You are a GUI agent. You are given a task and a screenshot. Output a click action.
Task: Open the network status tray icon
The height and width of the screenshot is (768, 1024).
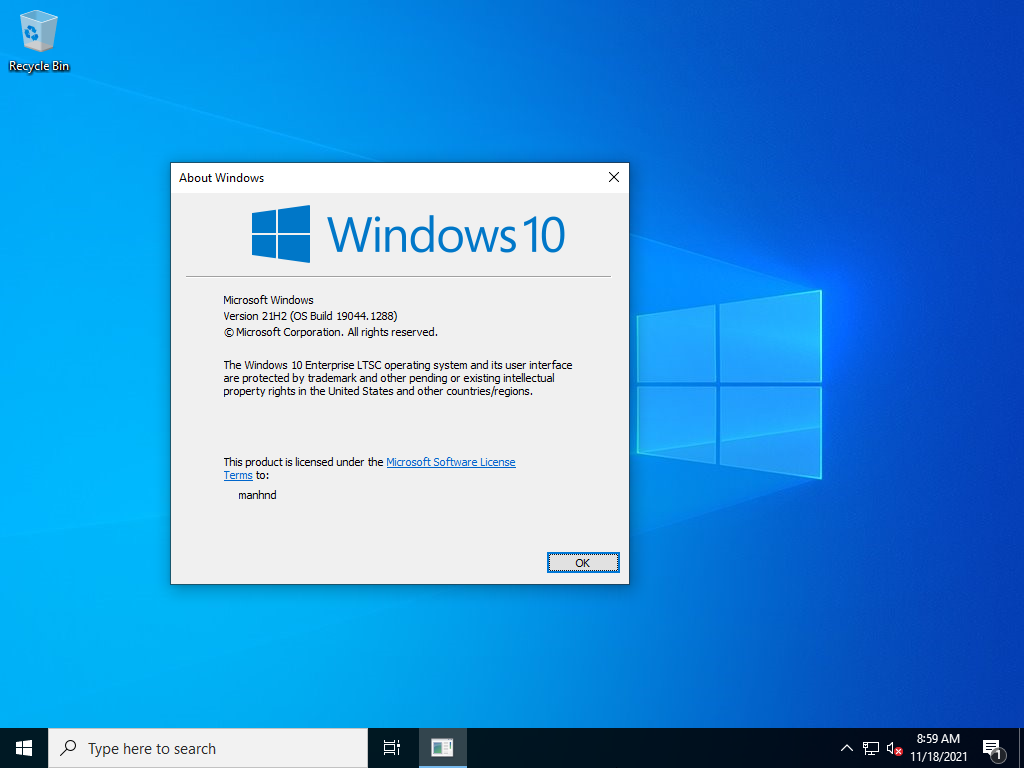[x=871, y=748]
